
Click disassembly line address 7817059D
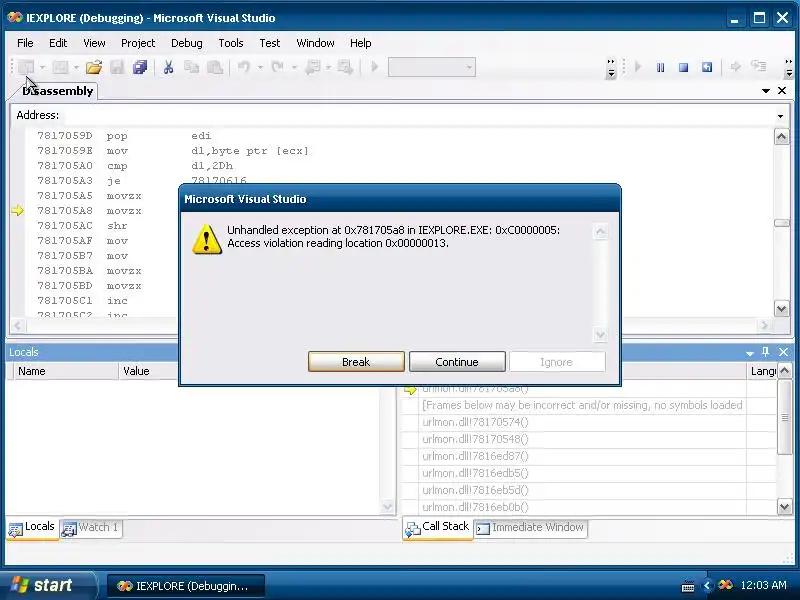click(x=65, y=136)
